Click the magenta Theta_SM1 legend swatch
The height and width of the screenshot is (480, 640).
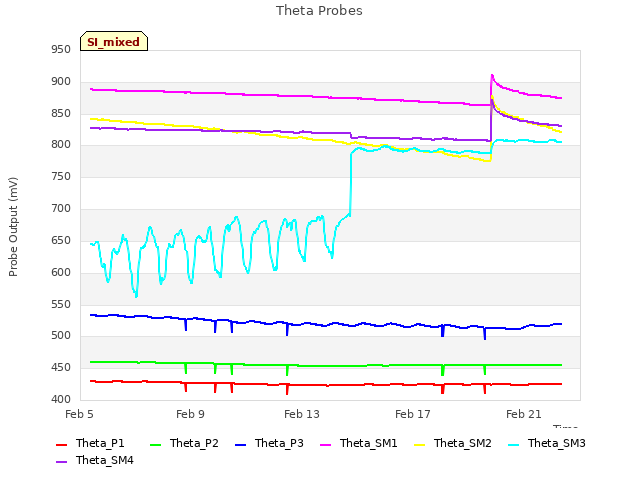pos(325,444)
